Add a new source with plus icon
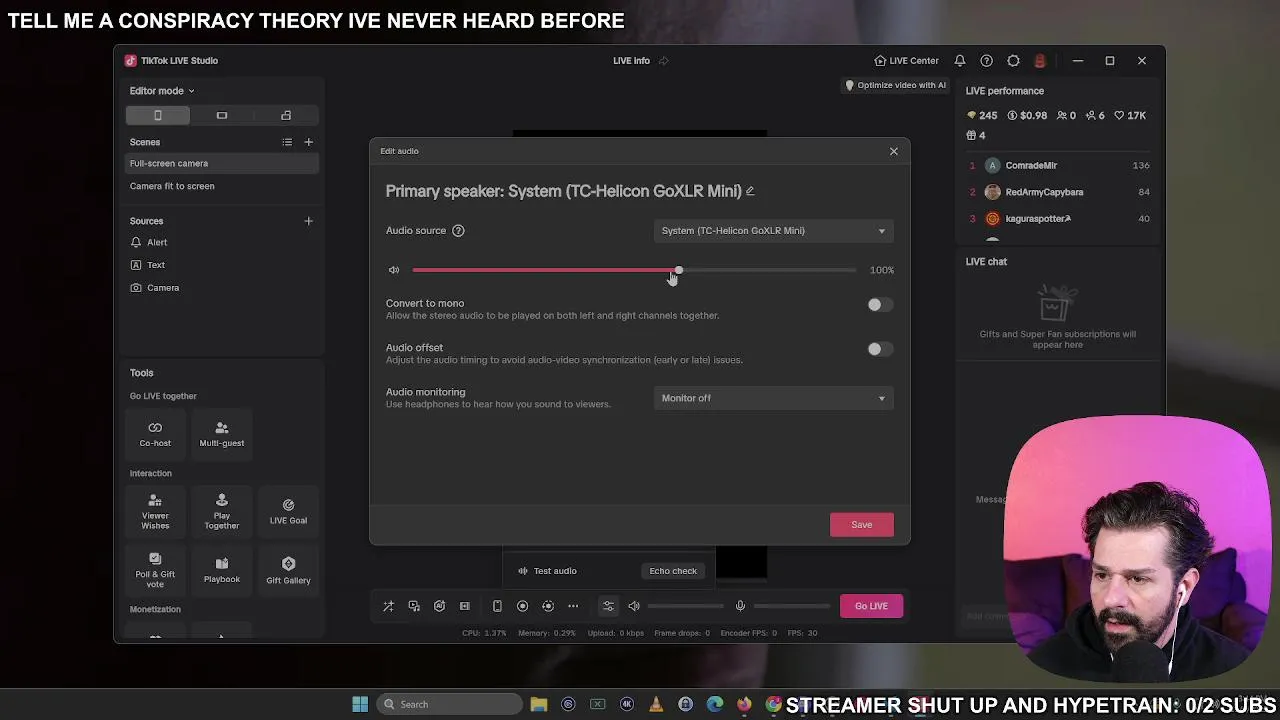Image resolution: width=1280 pixels, height=720 pixels. tap(308, 221)
